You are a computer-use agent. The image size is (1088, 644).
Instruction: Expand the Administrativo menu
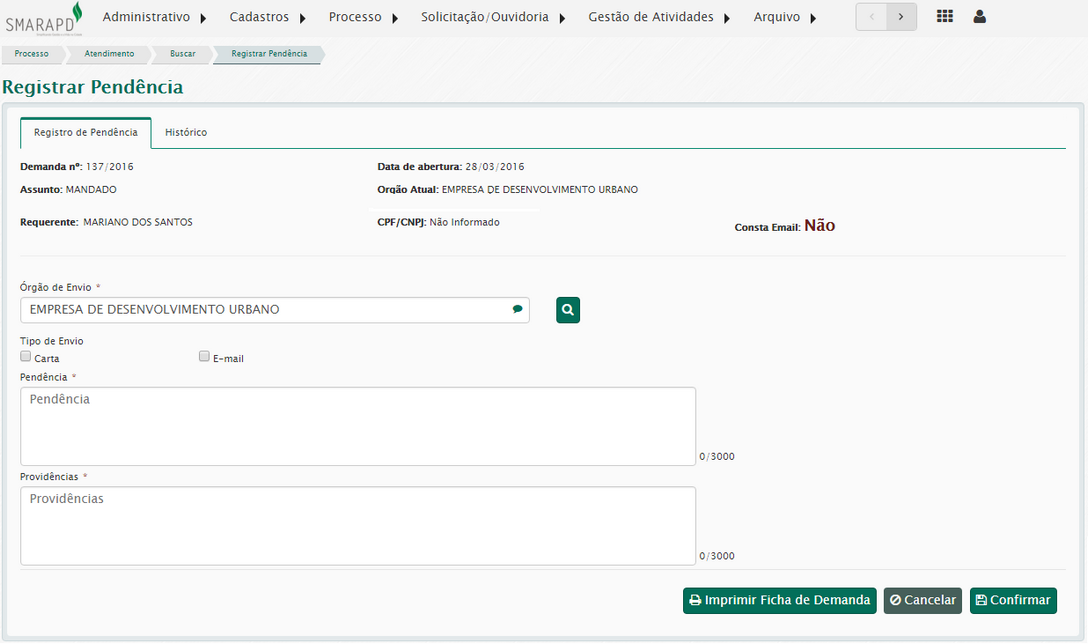(154, 17)
